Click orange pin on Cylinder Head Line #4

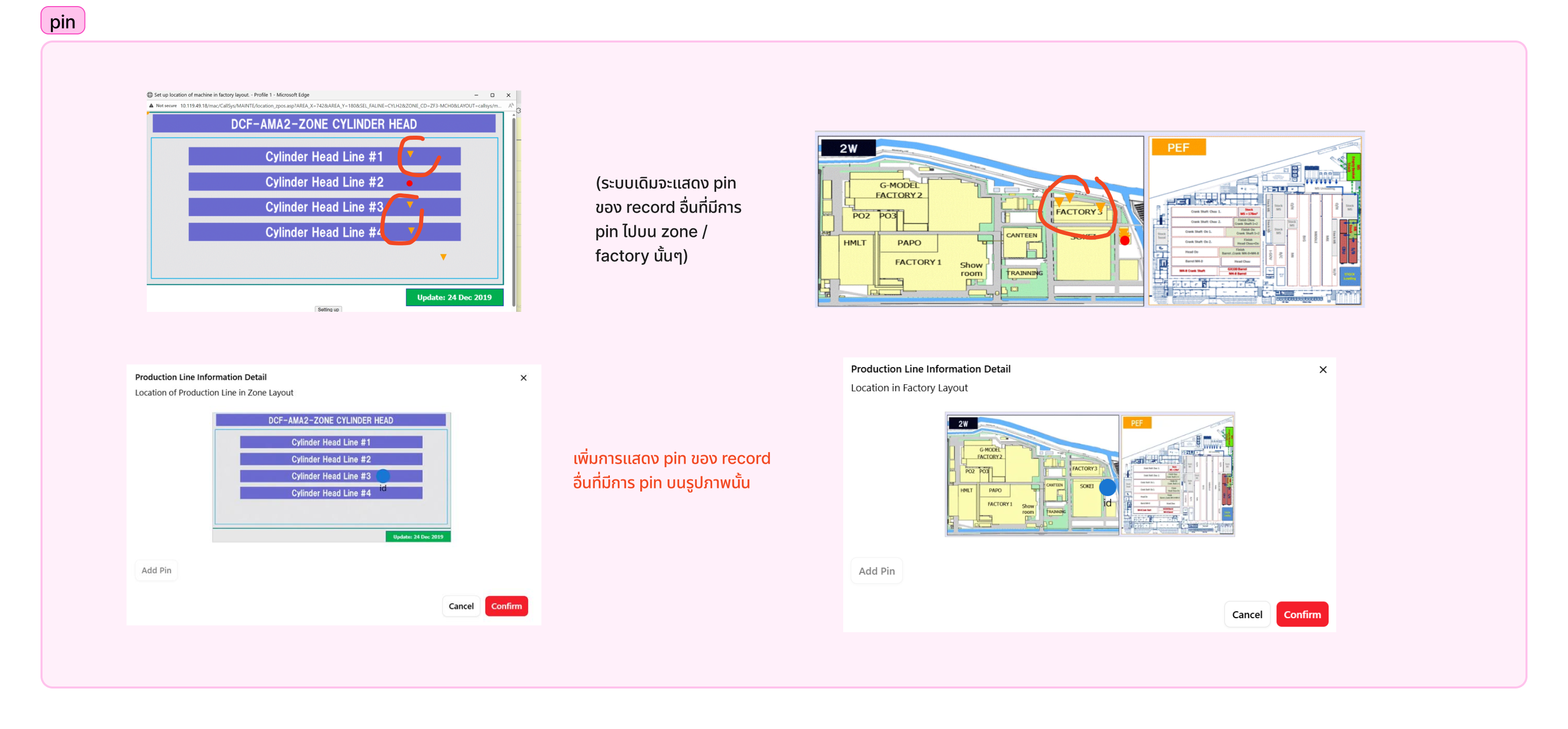(411, 230)
